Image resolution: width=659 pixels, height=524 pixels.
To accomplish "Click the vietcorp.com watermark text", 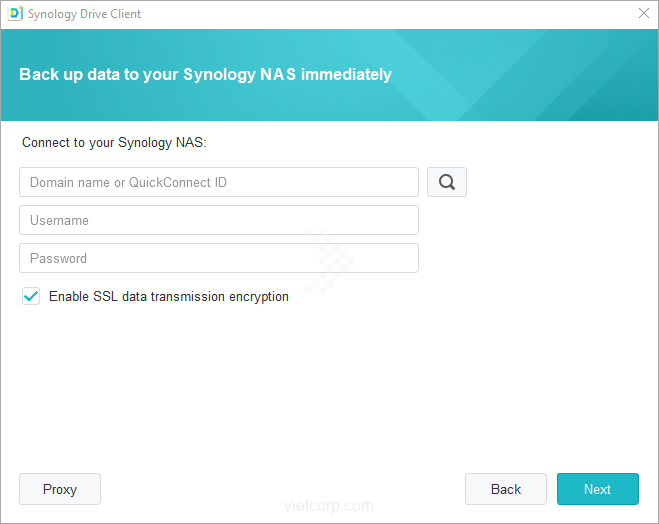I will click(328, 506).
